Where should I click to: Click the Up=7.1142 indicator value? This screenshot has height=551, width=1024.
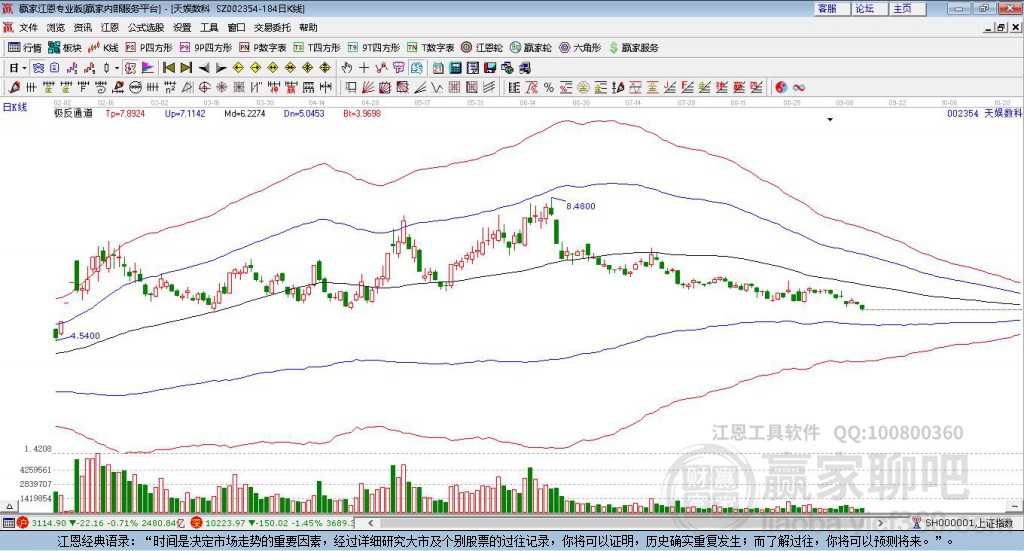pos(185,114)
